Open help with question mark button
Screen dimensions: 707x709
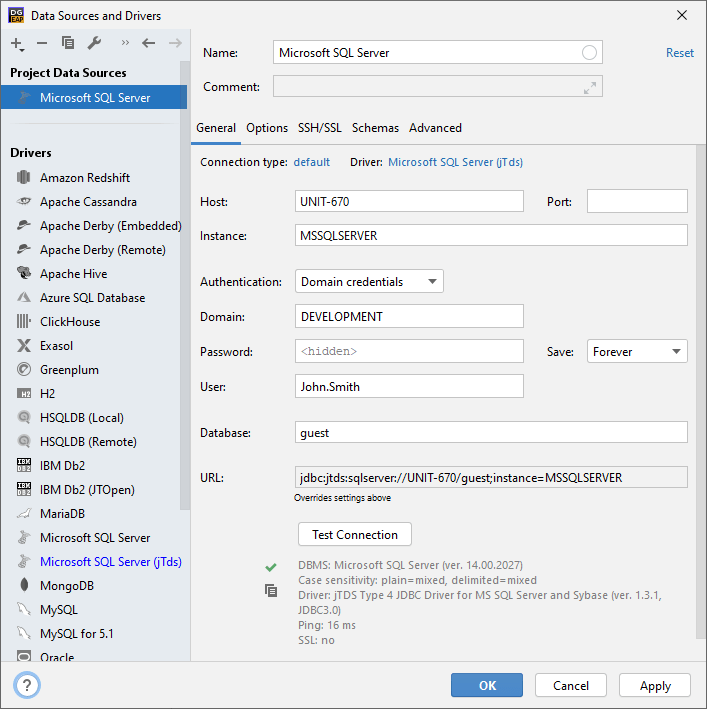point(27,685)
